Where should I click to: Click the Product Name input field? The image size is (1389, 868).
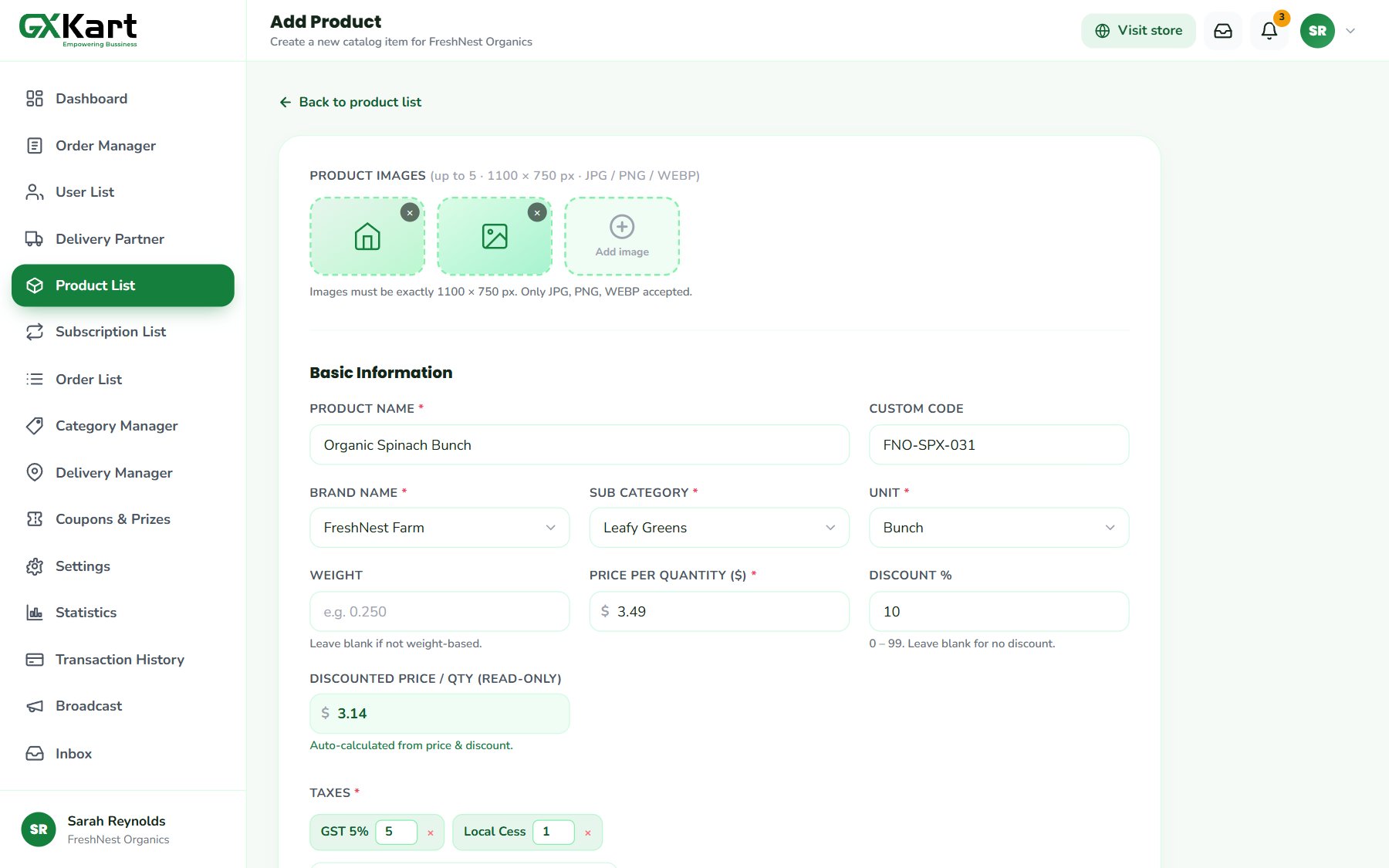coord(580,445)
